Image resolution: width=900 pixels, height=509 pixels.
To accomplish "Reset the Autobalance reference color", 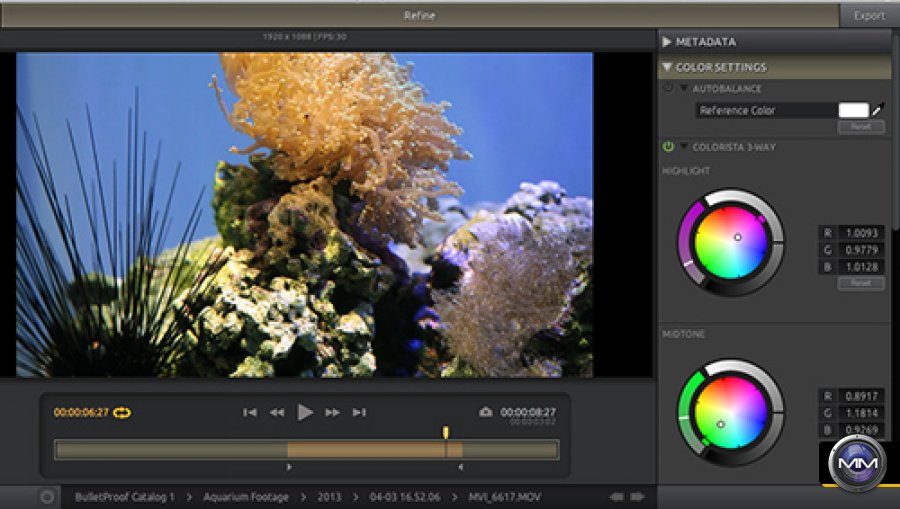I will click(860, 127).
